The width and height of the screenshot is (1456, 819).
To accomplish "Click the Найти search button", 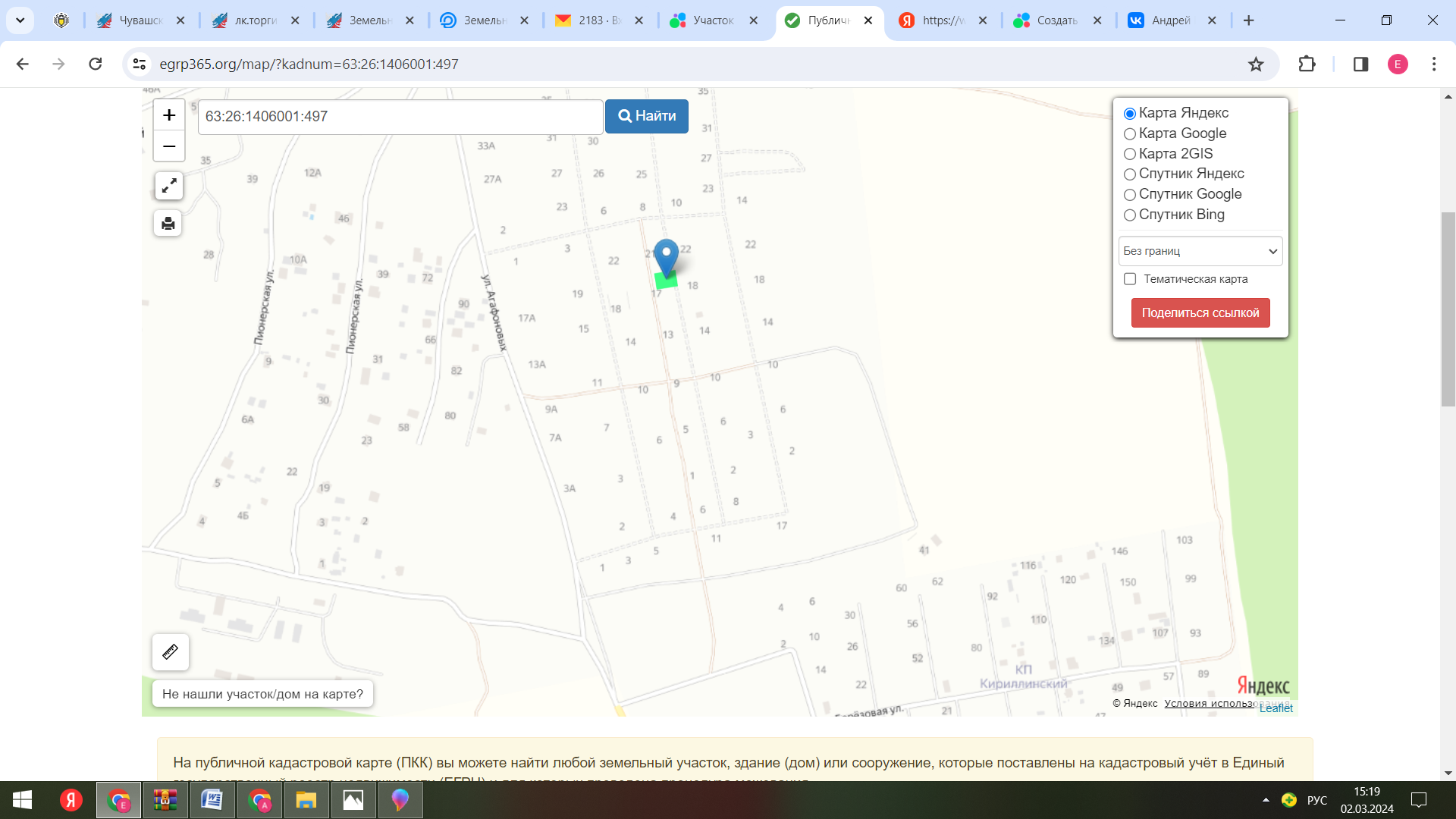I will tap(646, 116).
